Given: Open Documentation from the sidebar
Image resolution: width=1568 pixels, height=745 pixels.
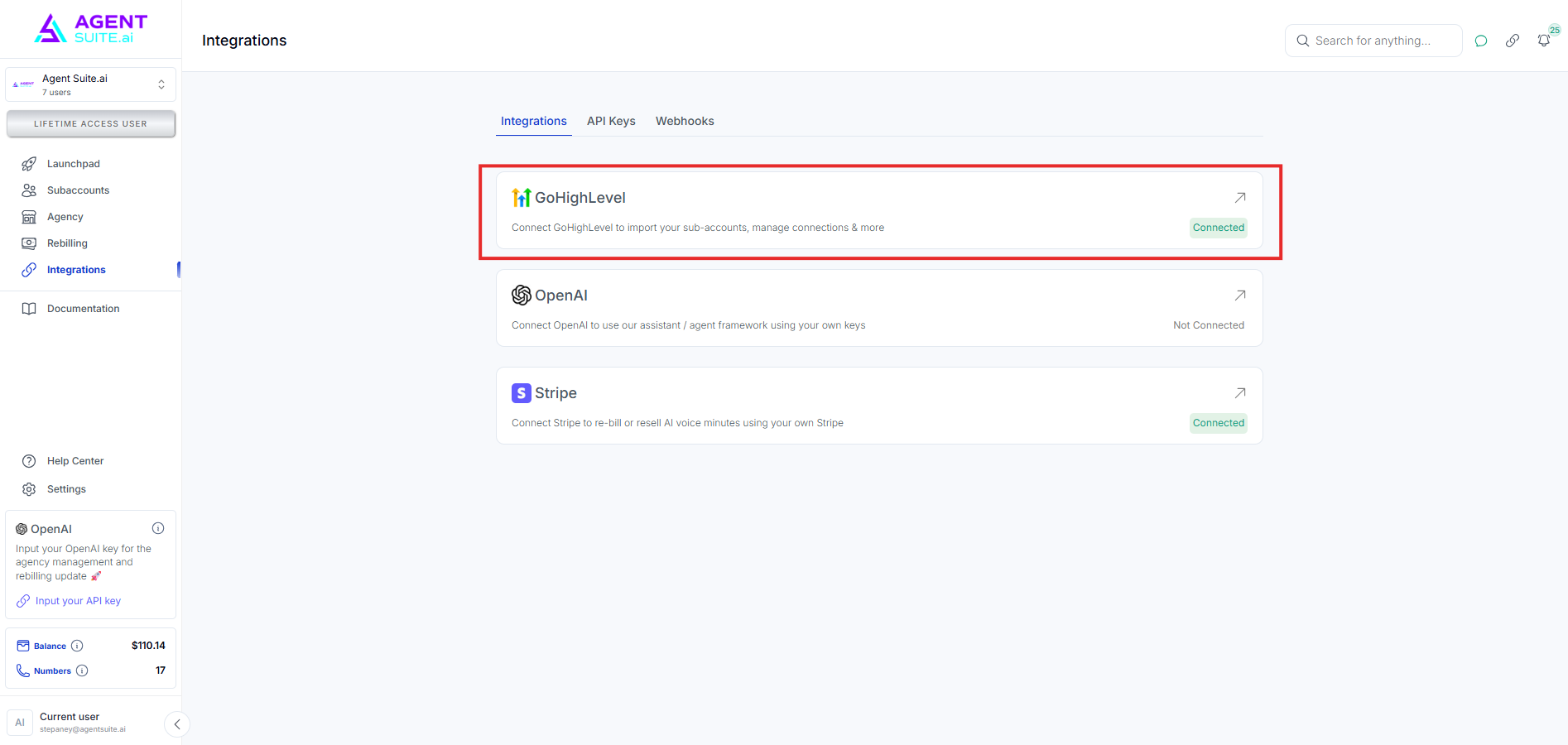Looking at the screenshot, I should (x=83, y=309).
